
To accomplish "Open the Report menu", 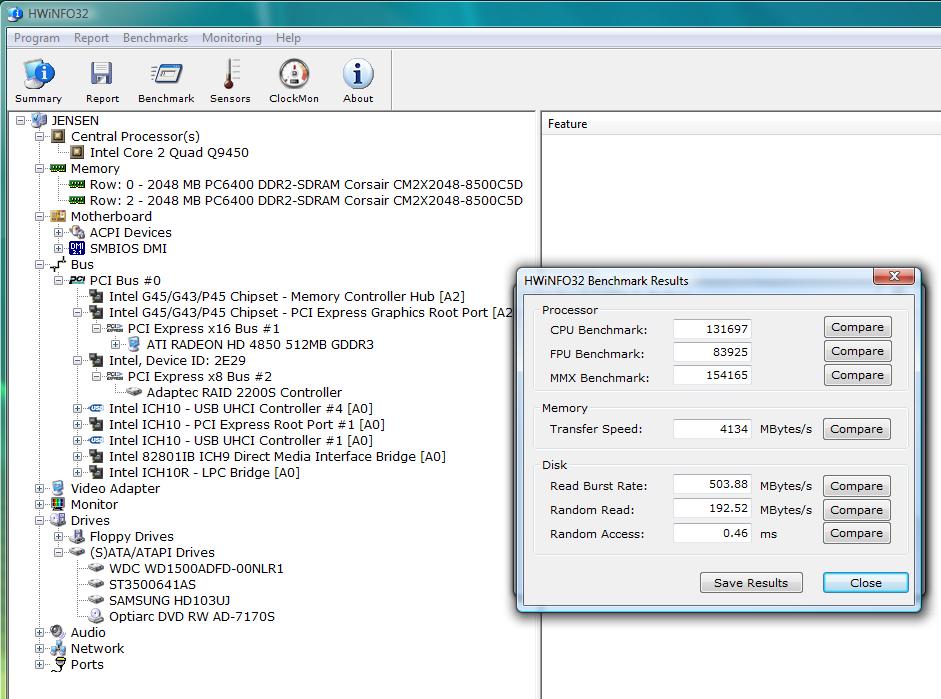I will [x=91, y=38].
